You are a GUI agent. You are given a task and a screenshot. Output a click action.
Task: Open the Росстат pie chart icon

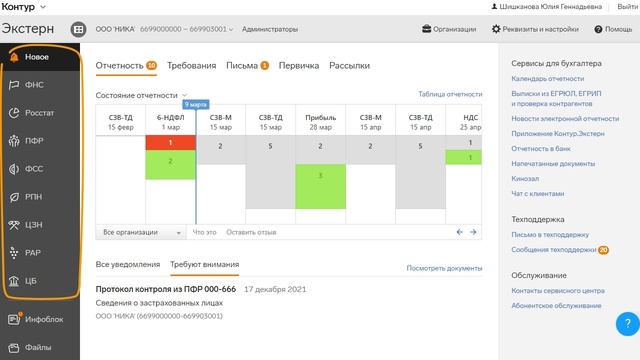click(x=14, y=113)
